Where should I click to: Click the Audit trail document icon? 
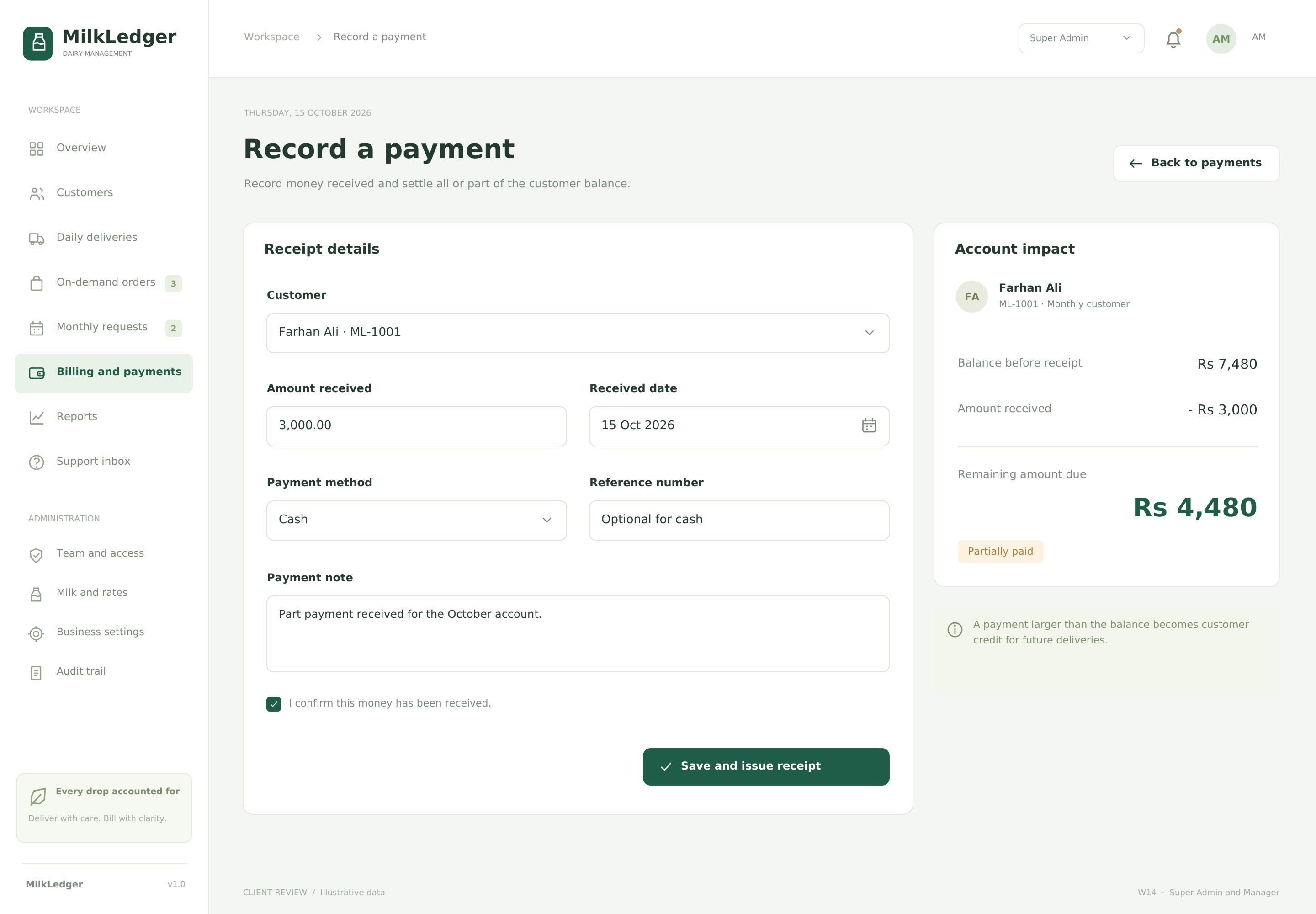[36, 673]
